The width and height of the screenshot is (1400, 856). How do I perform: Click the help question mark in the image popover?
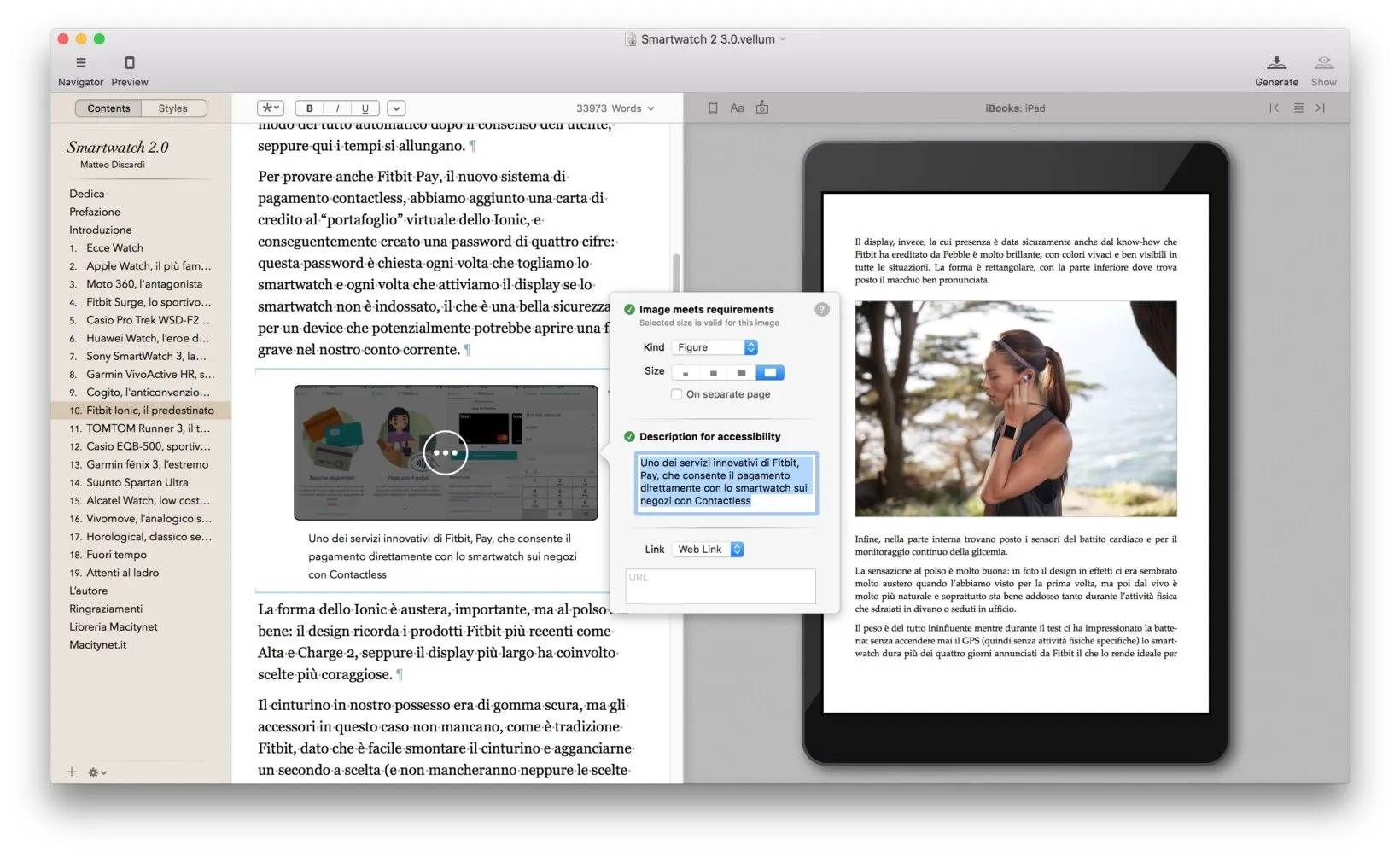click(821, 310)
